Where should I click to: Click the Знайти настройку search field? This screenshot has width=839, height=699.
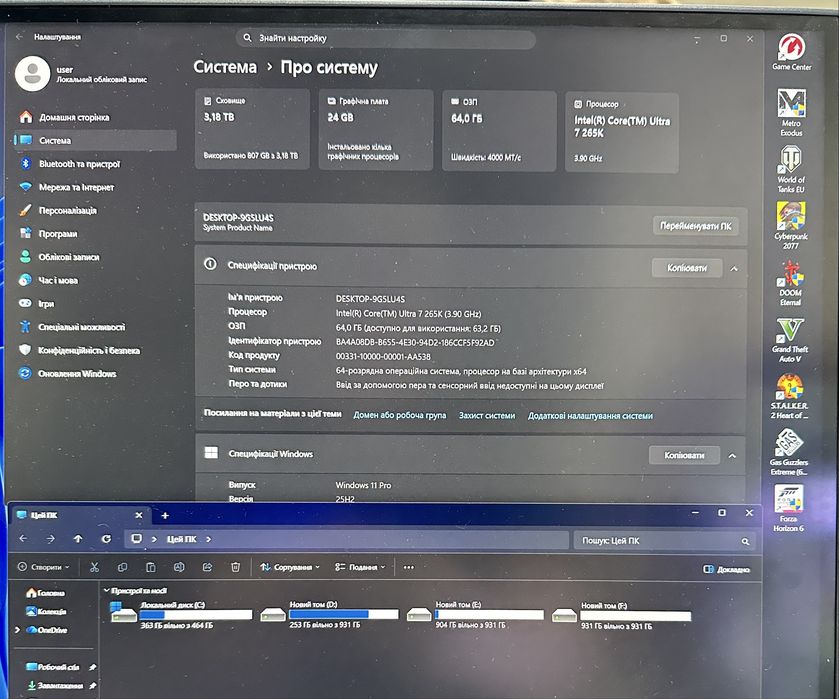pos(386,39)
